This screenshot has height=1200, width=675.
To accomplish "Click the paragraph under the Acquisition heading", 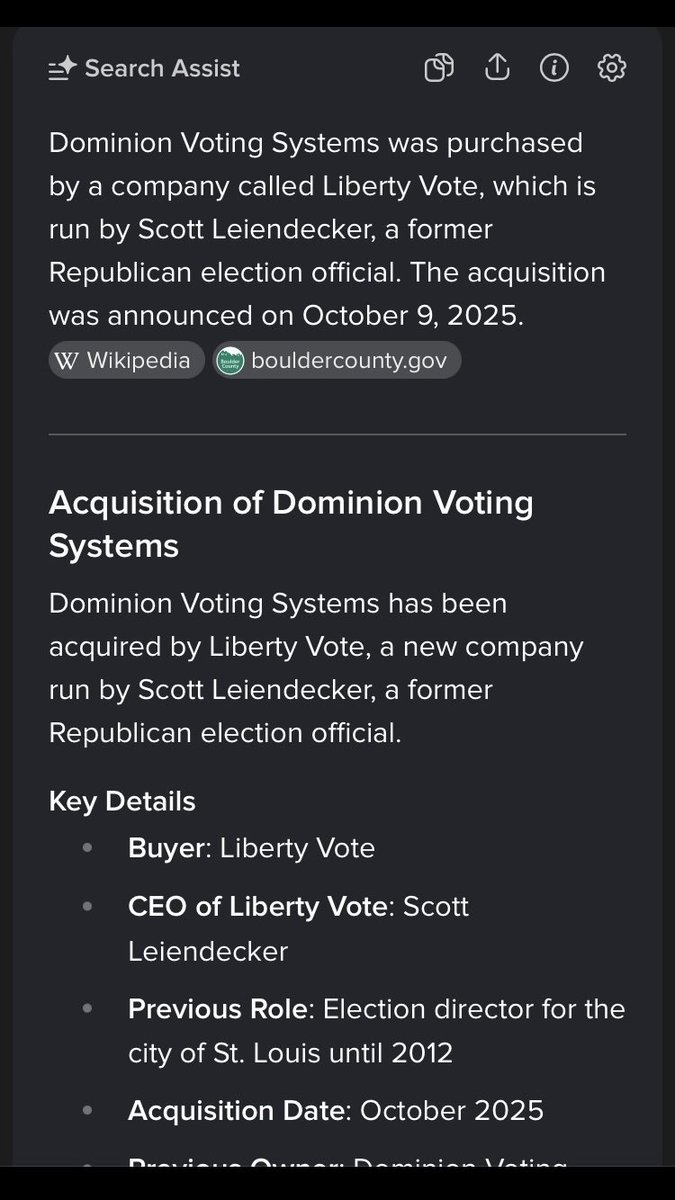I will pyautogui.click(x=316, y=669).
